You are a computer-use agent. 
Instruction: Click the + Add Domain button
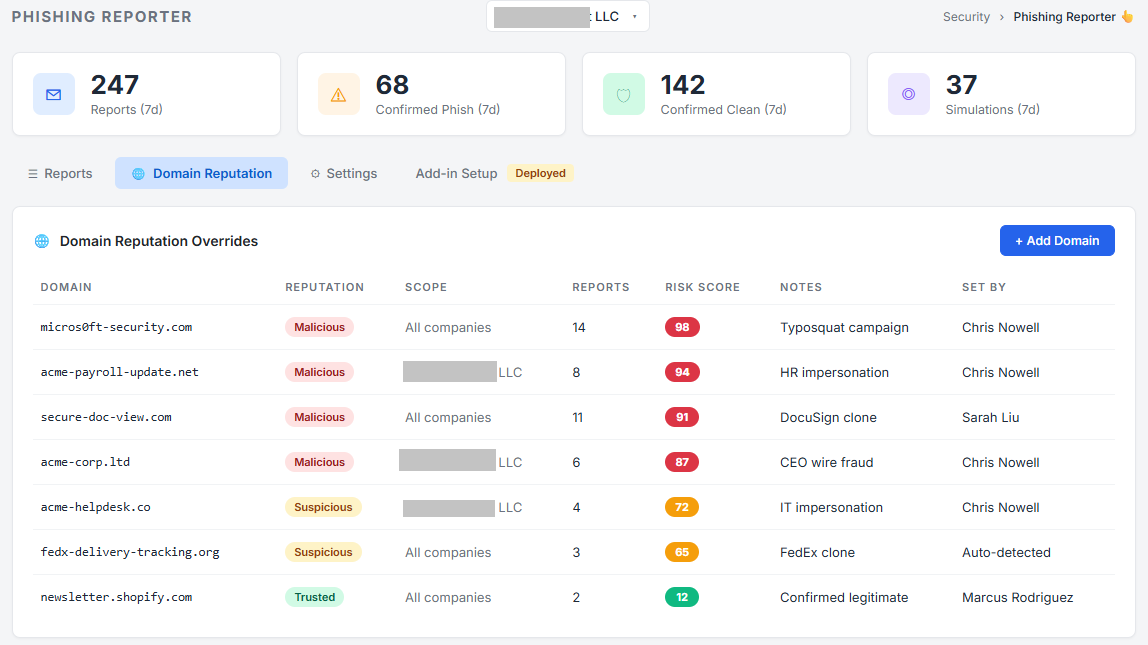click(1057, 240)
